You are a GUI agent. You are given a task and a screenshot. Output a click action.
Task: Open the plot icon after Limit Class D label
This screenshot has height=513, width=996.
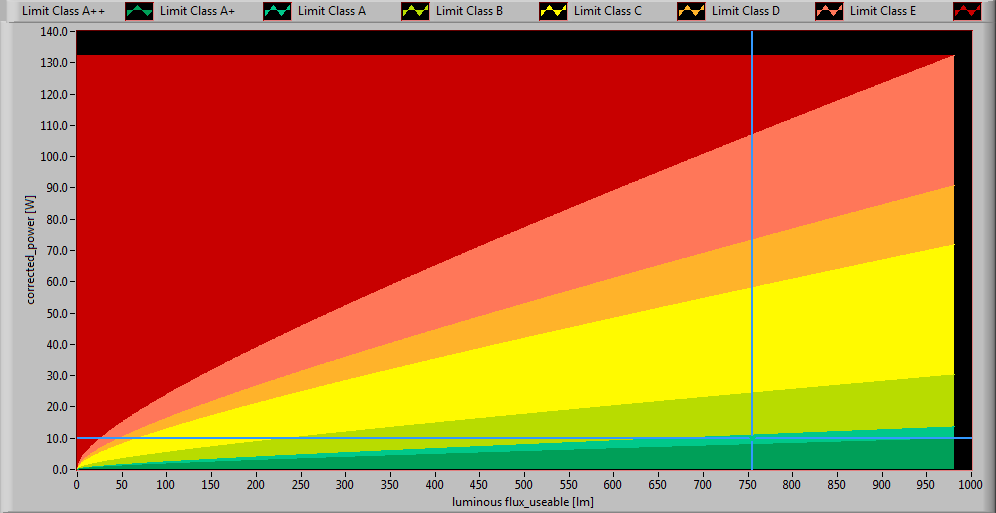[x=829, y=12]
